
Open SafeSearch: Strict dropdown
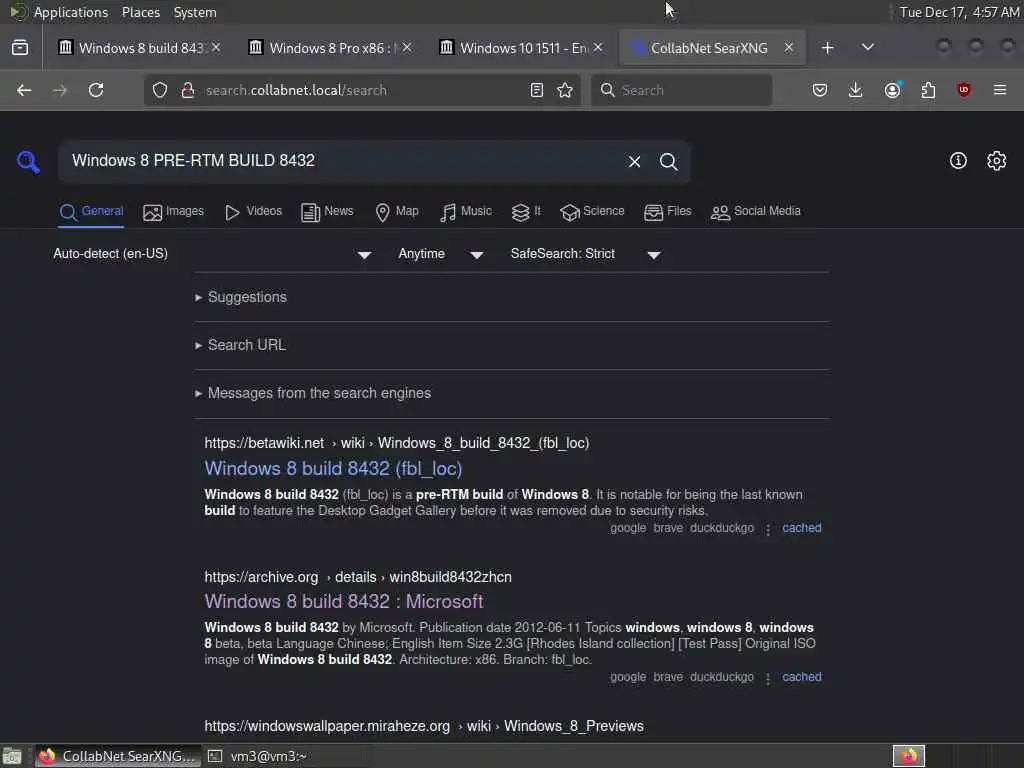pyautogui.click(x=586, y=254)
